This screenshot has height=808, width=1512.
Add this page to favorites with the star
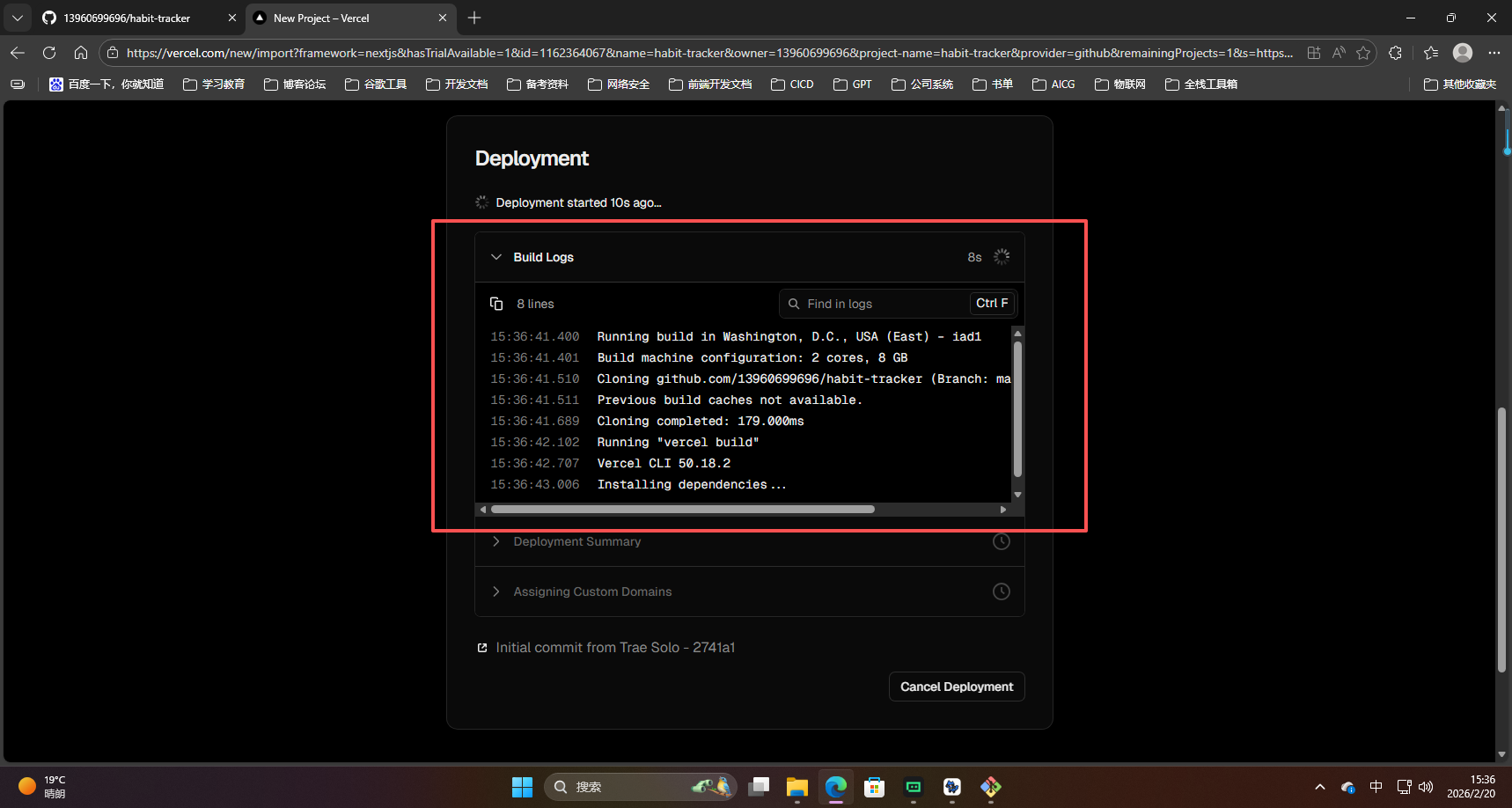(1363, 53)
